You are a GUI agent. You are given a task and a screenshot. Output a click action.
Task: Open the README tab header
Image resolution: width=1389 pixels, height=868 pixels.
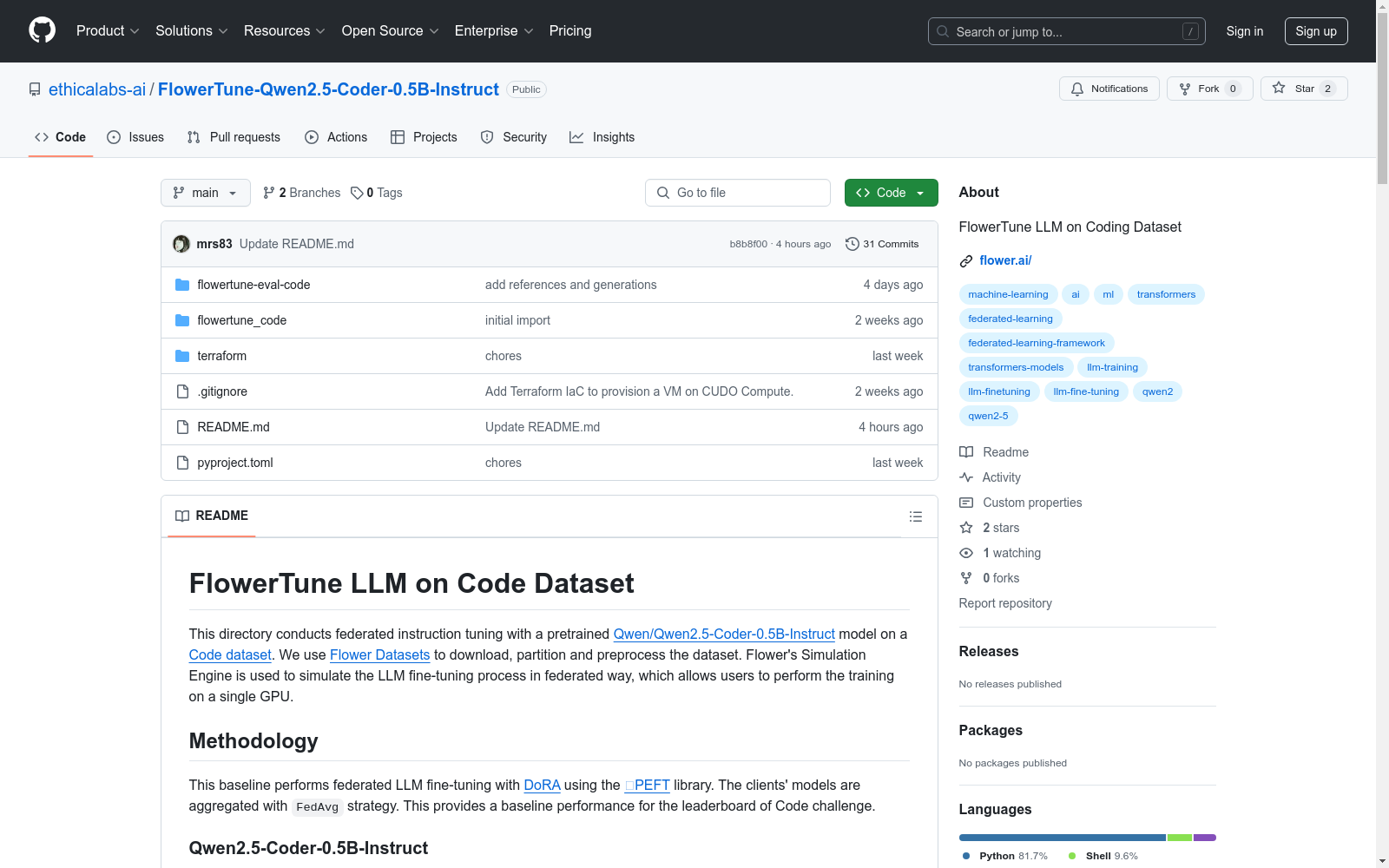point(212,516)
